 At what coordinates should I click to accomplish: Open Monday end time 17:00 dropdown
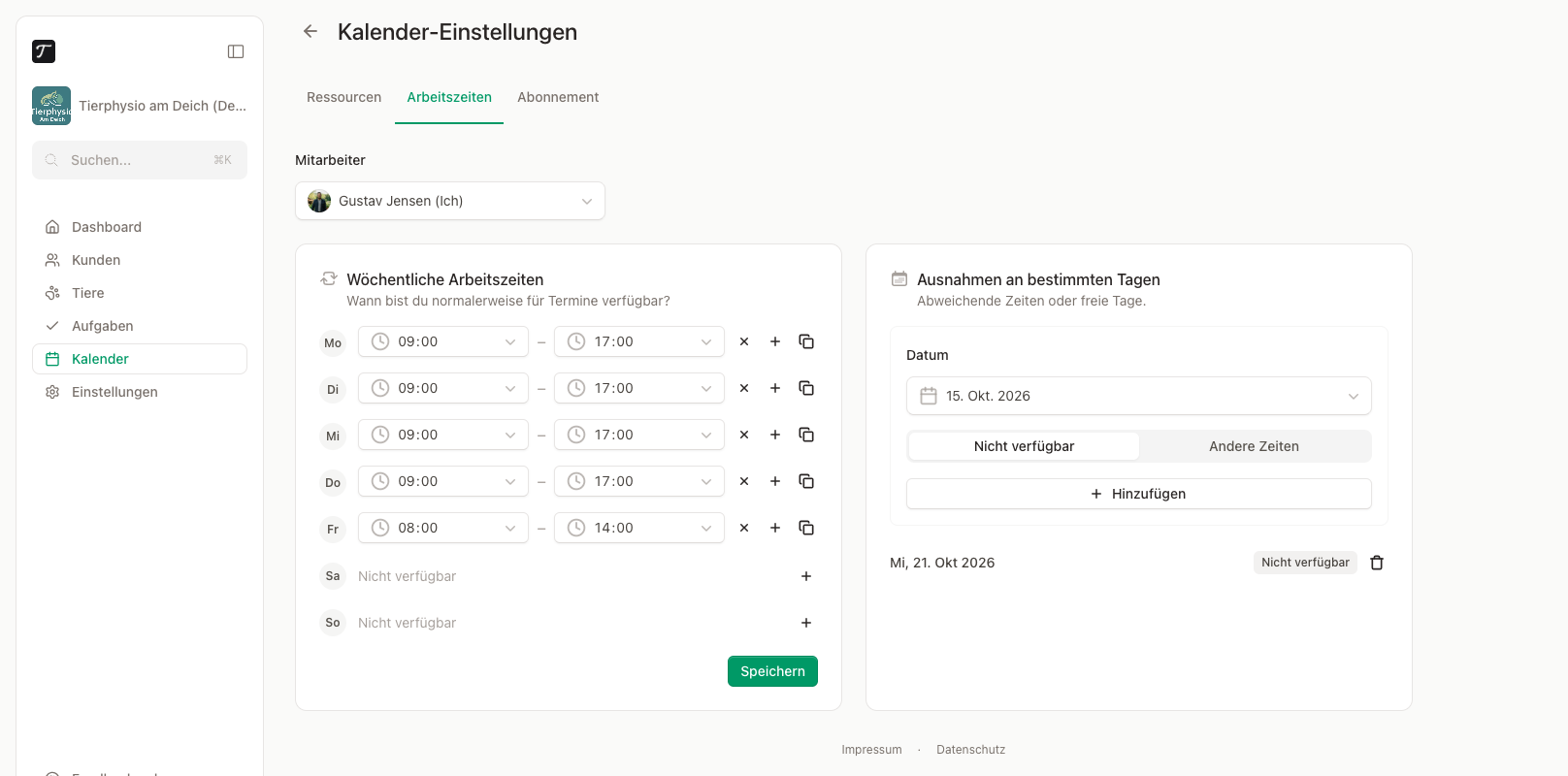click(x=639, y=341)
